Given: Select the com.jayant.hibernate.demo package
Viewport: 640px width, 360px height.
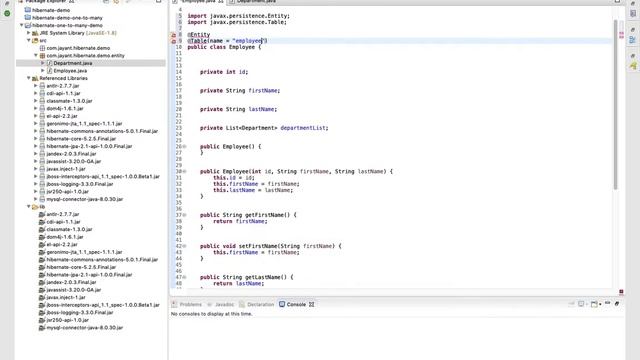Looking at the screenshot, I should 78,48.
